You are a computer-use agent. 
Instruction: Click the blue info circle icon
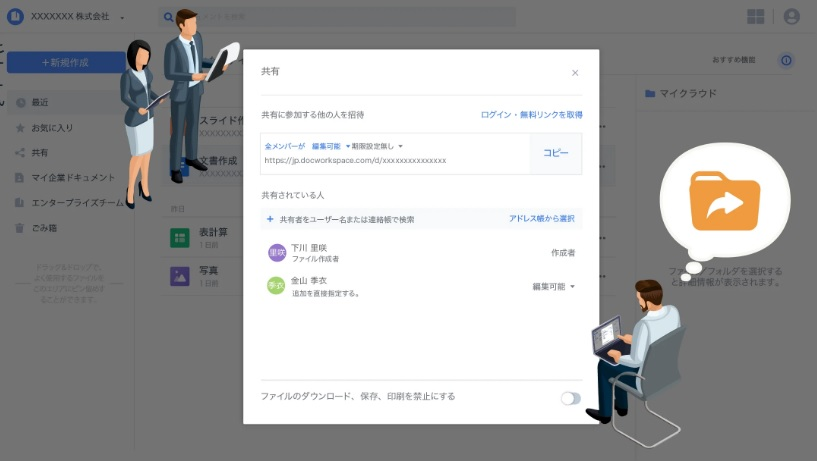point(786,61)
